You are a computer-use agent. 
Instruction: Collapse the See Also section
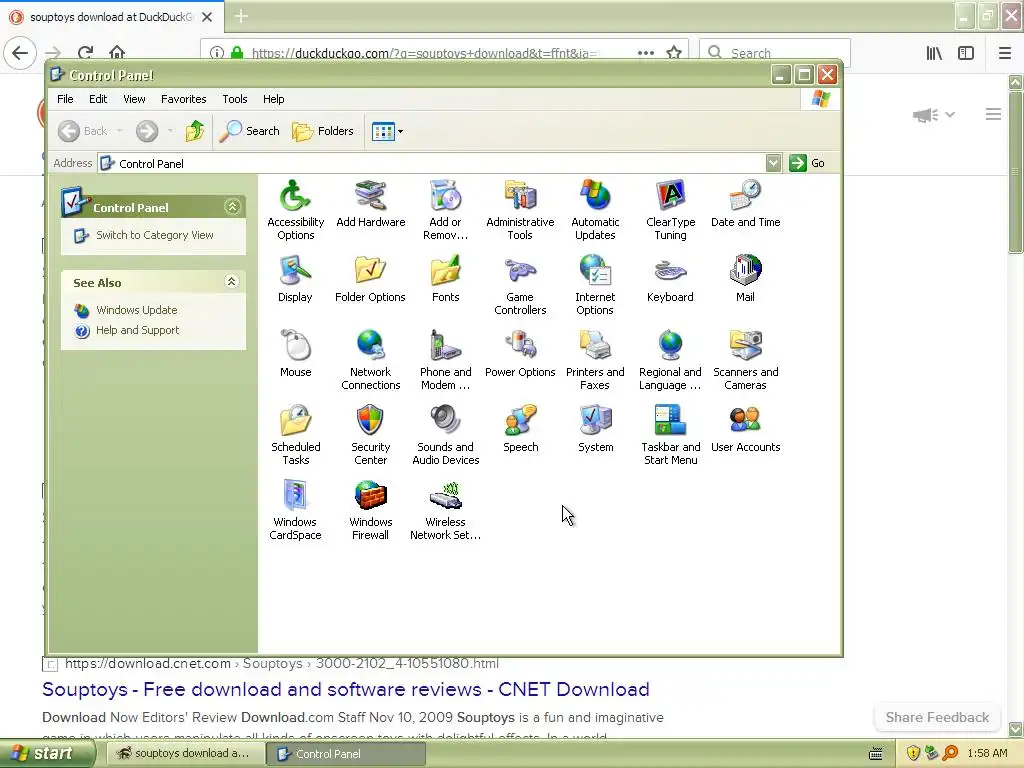231,281
